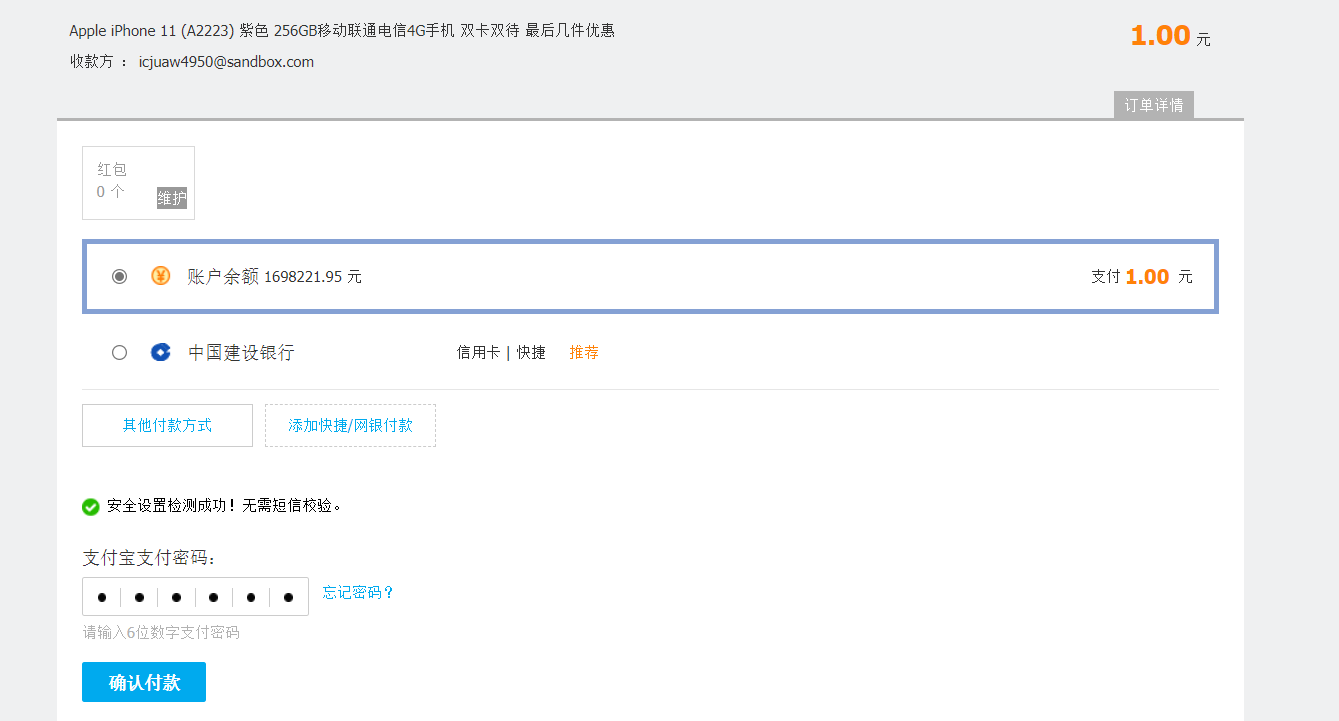Click 添加快捷/网银付款 button
The image size is (1339, 721).
pos(350,425)
